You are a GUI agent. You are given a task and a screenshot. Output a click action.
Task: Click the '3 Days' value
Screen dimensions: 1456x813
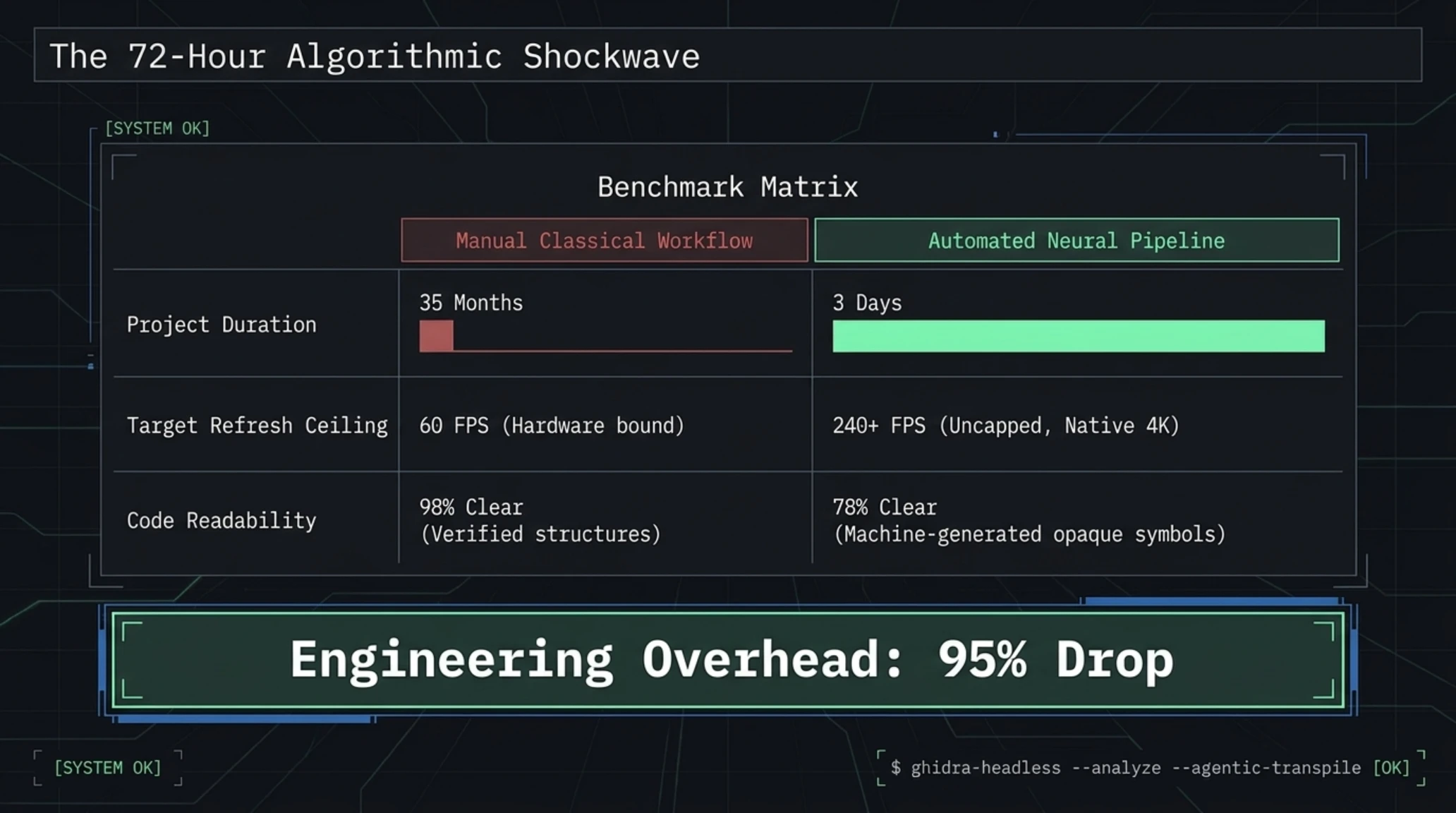point(867,303)
